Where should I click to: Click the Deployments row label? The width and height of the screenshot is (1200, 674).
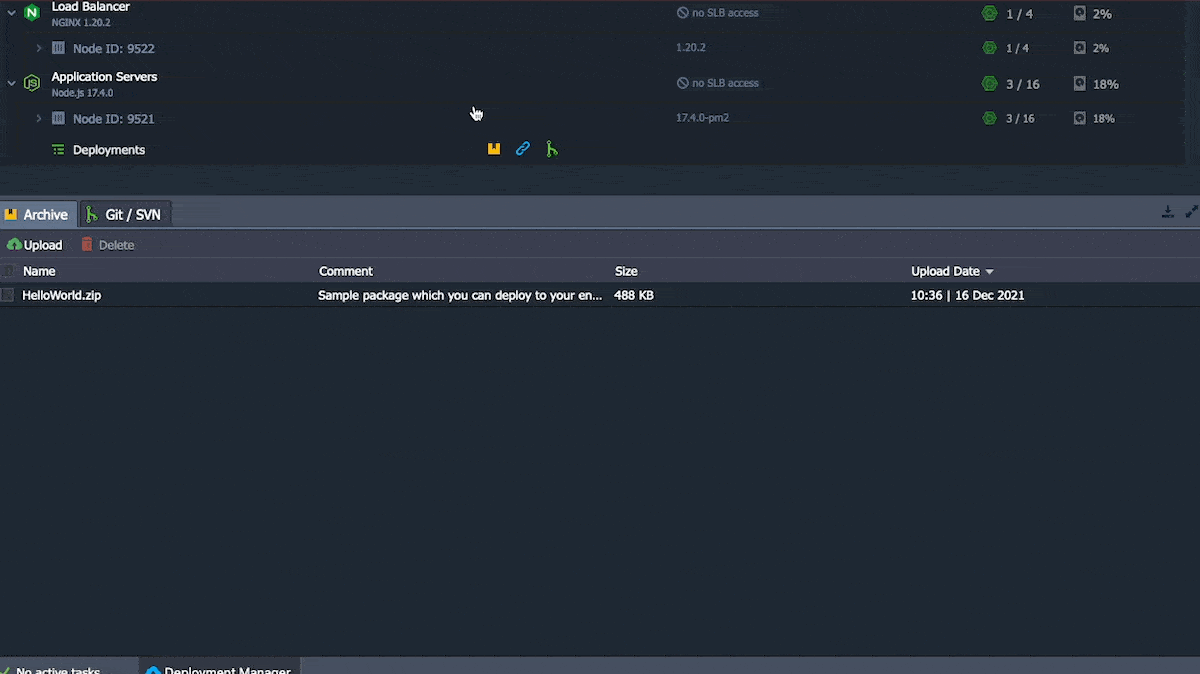tap(109, 150)
